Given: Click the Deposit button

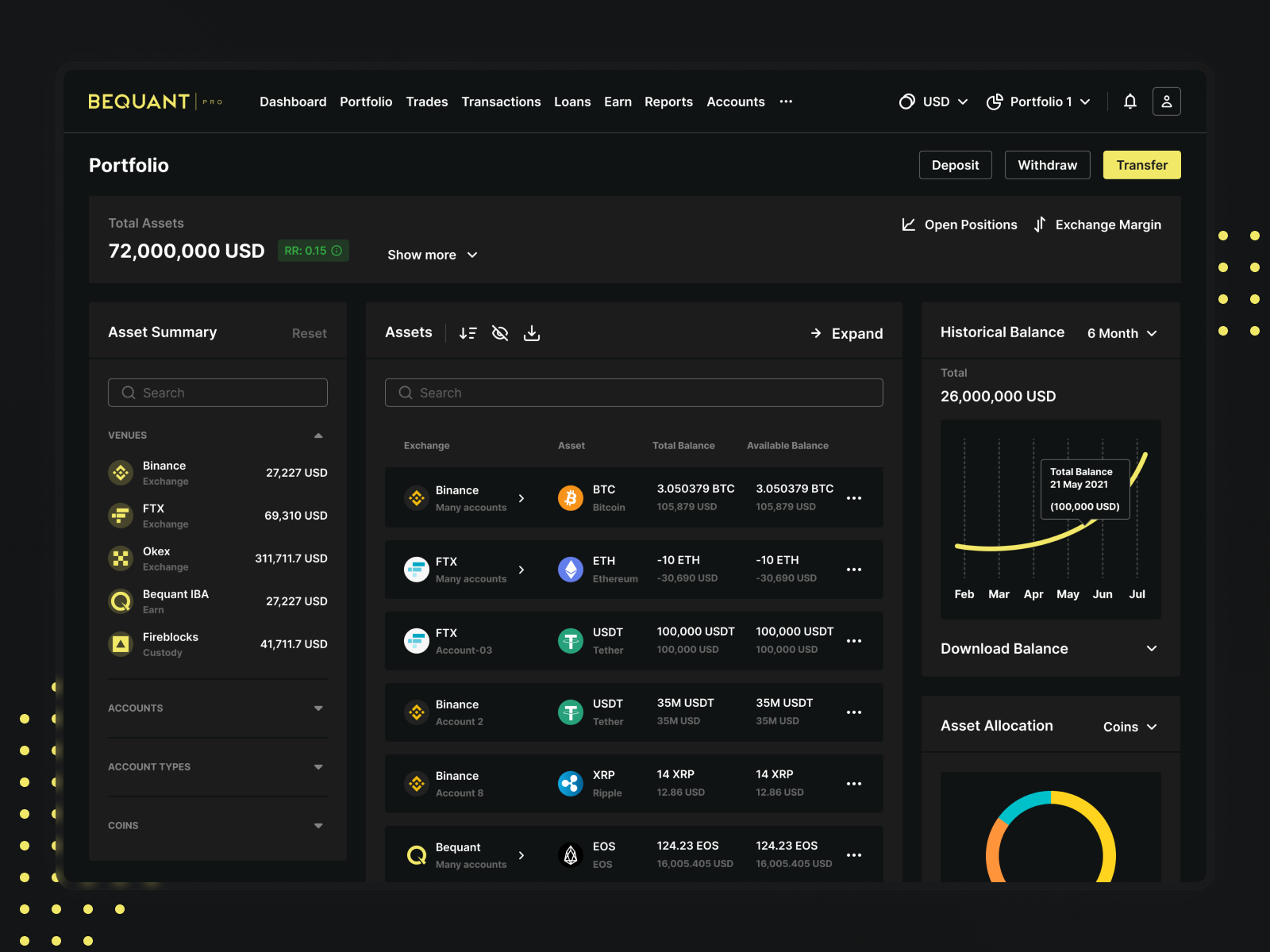Looking at the screenshot, I should 956,165.
